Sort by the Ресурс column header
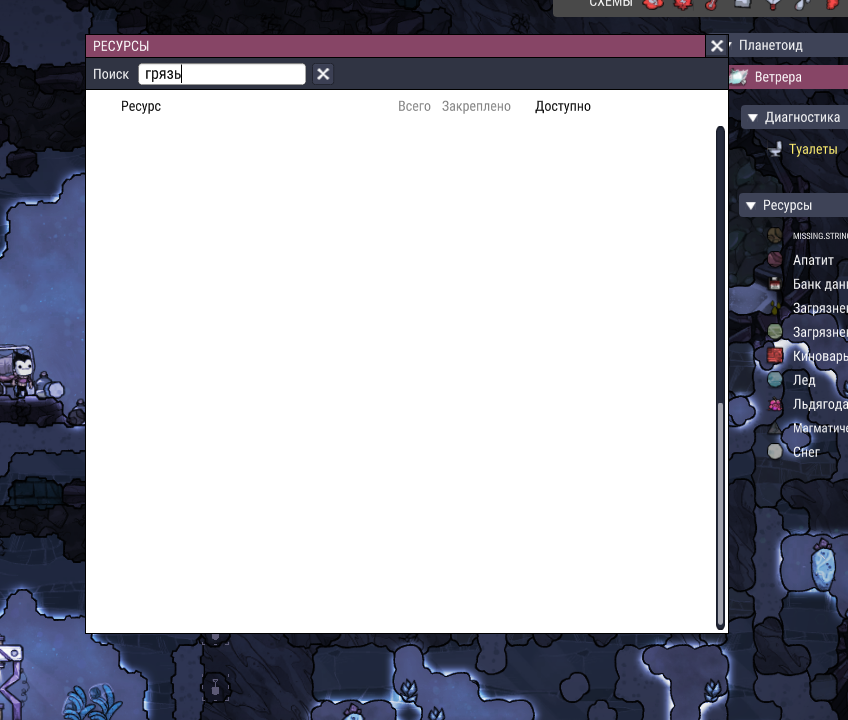The image size is (848, 720). point(141,106)
